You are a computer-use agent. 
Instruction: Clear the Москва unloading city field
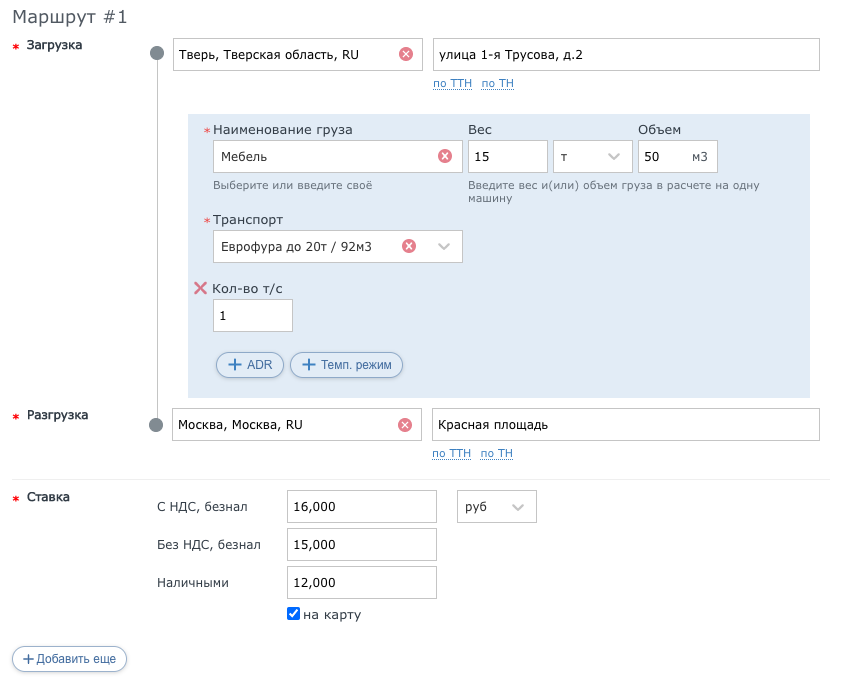406,424
